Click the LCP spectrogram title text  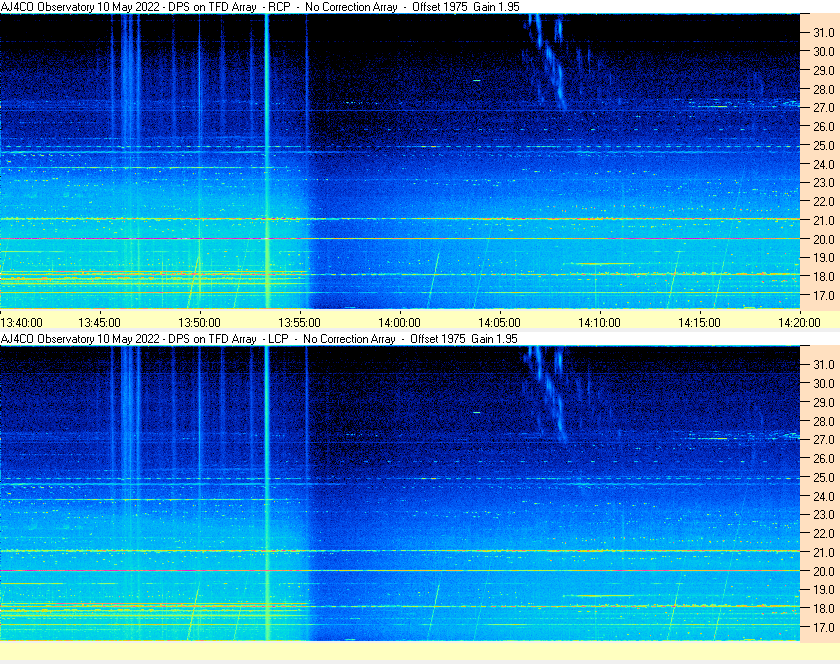(x=259, y=339)
